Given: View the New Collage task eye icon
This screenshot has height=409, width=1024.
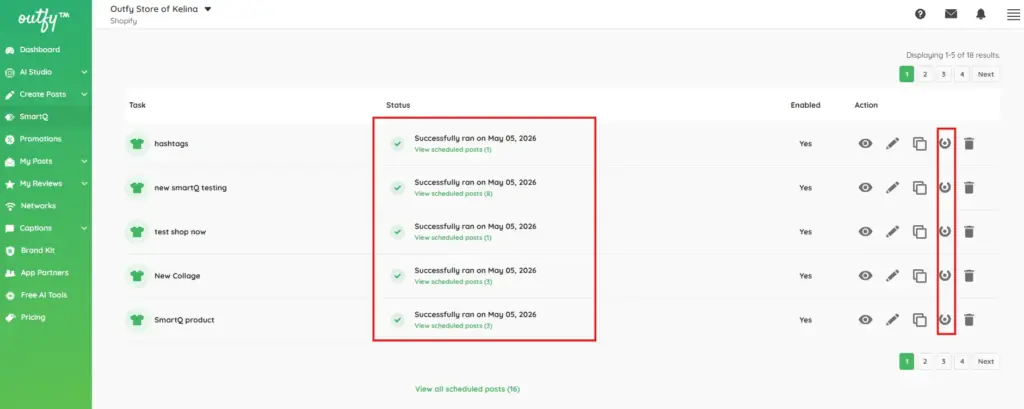Looking at the screenshot, I should tap(865, 276).
